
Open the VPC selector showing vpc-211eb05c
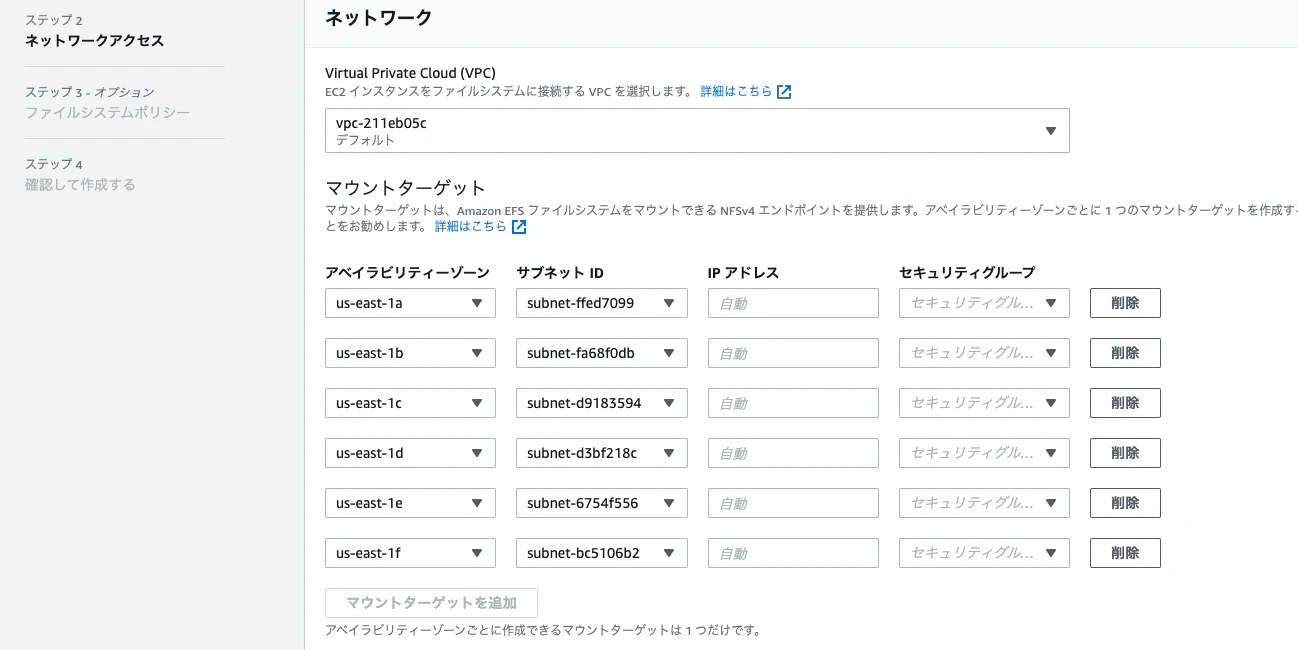click(x=697, y=131)
